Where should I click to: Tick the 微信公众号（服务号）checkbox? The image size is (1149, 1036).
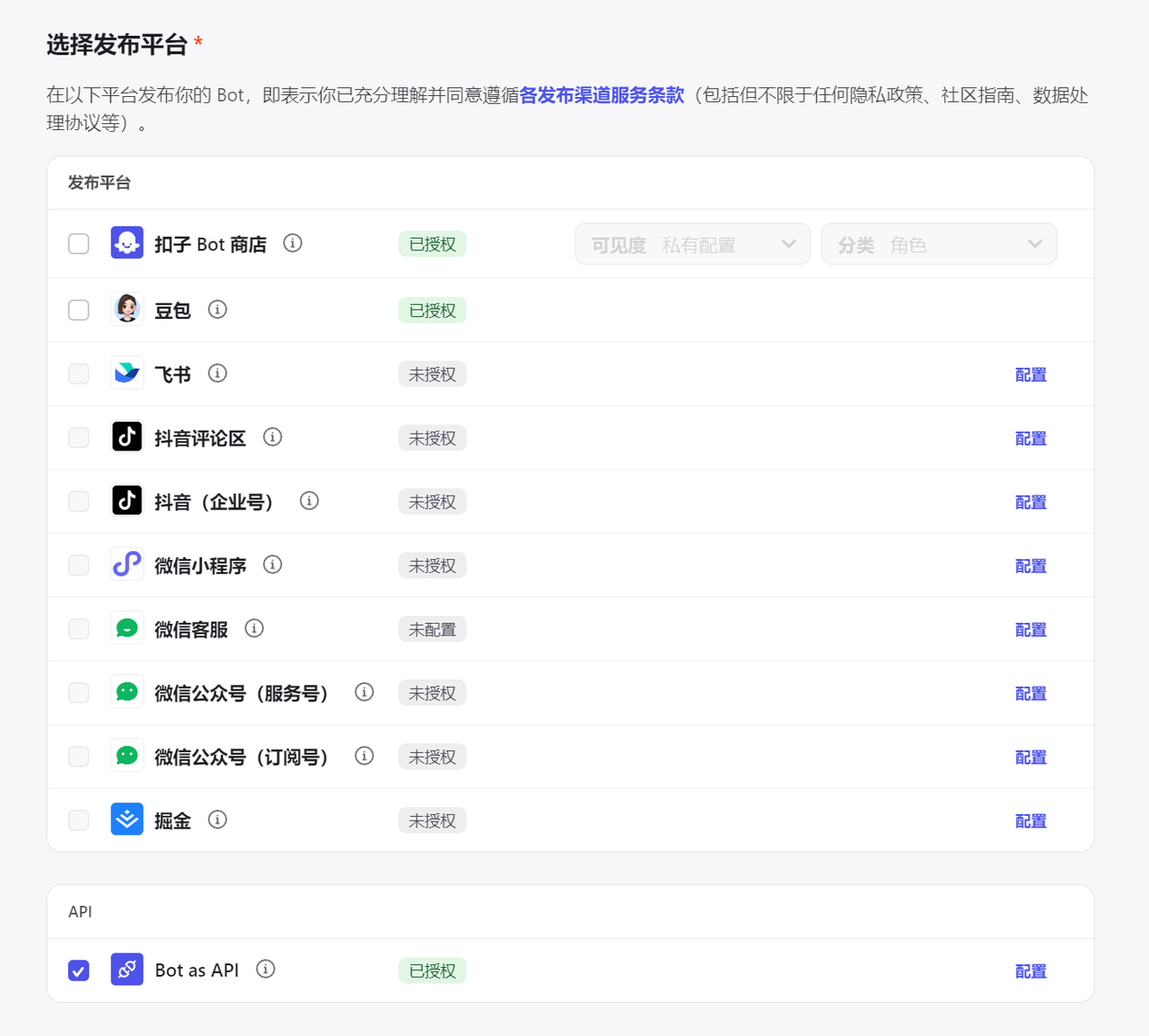[x=79, y=692]
